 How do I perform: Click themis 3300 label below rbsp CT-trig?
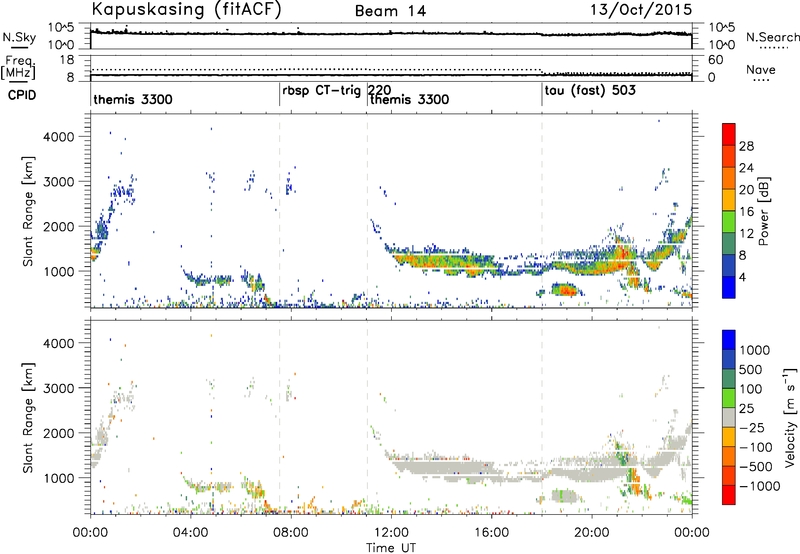(x=409, y=99)
